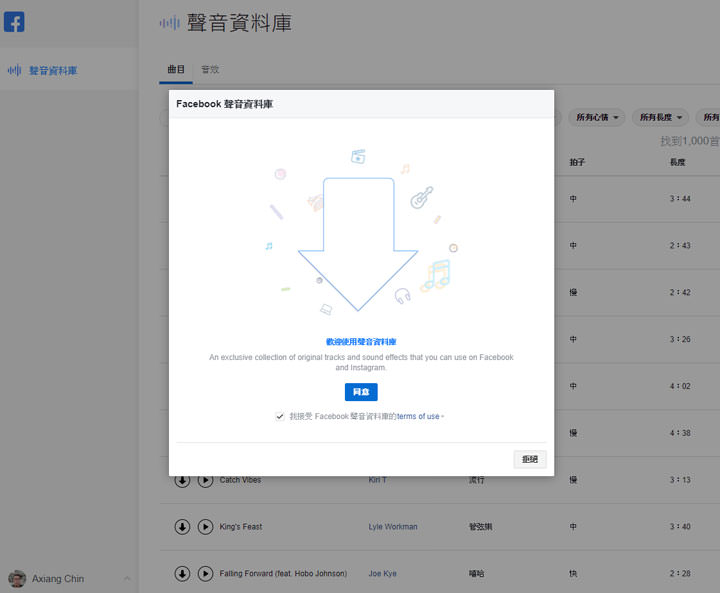This screenshot has width=720, height=593.
Task: Download the Falling Forward track
Action: point(182,573)
